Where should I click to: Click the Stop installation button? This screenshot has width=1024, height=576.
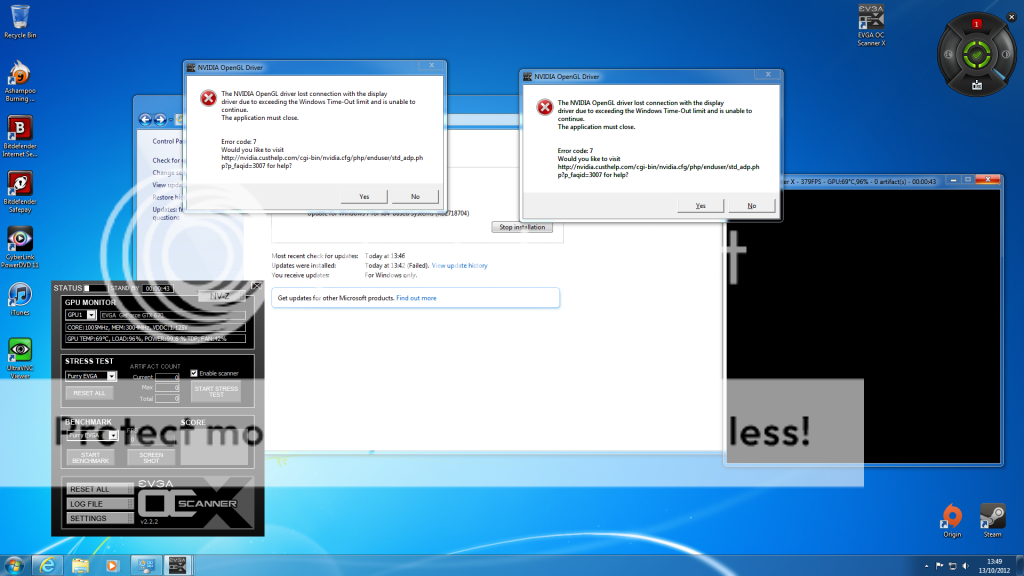[522, 227]
